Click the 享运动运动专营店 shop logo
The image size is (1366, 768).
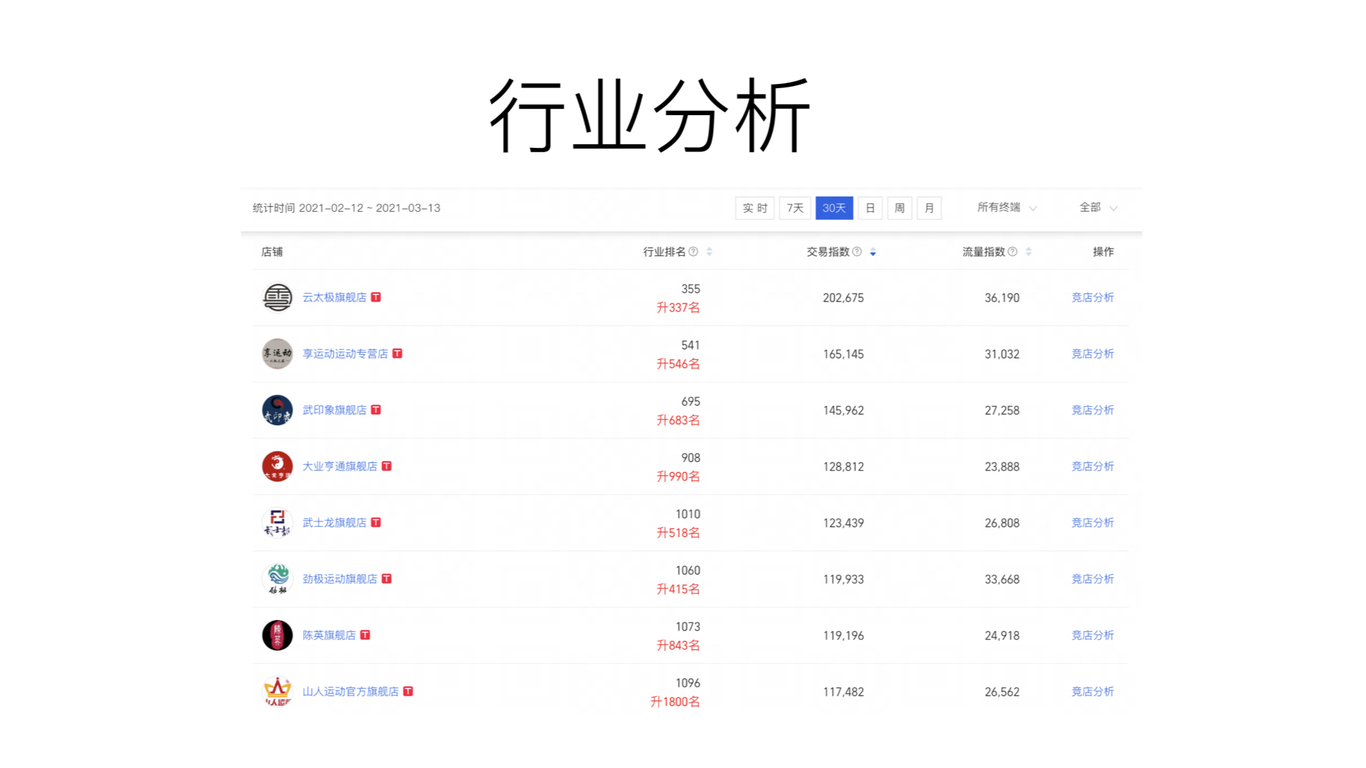tap(277, 354)
